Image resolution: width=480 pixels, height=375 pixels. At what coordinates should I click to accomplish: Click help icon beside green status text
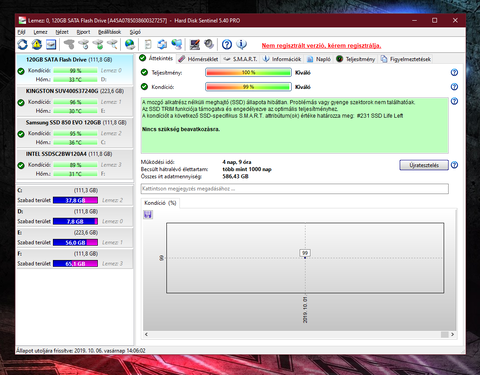454,101
